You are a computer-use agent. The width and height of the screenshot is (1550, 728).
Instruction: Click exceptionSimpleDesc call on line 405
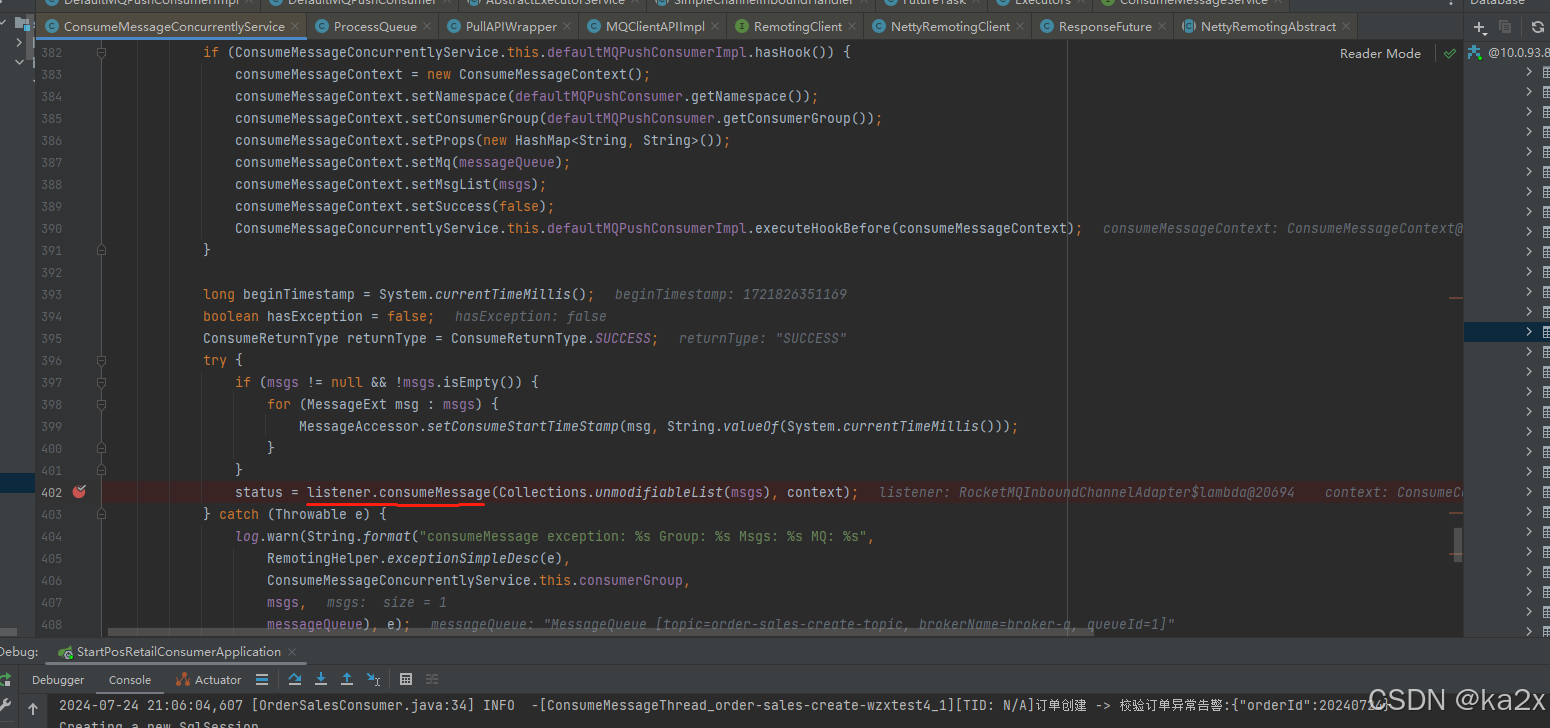[463, 558]
